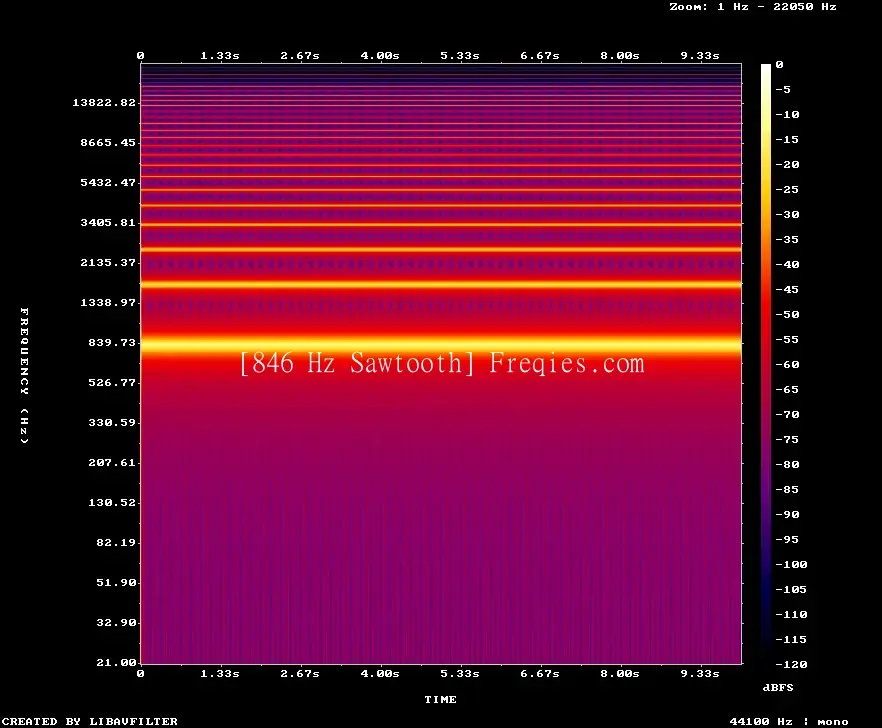Click the -60 value on the dBFS scale
The image size is (882, 728).
coord(787,365)
